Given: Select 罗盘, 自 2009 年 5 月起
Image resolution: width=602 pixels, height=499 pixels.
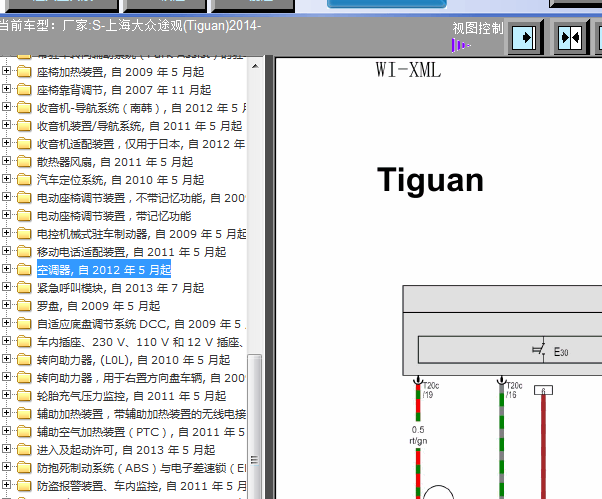Looking at the screenshot, I should (98, 306).
